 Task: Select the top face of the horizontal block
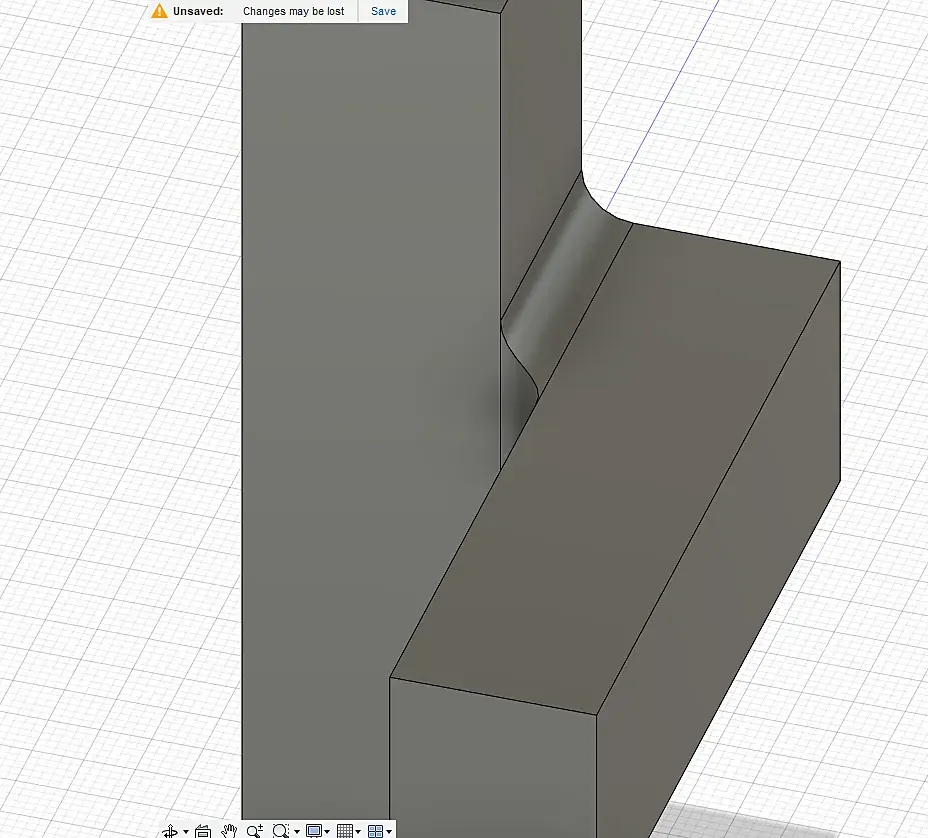(x=616, y=468)
